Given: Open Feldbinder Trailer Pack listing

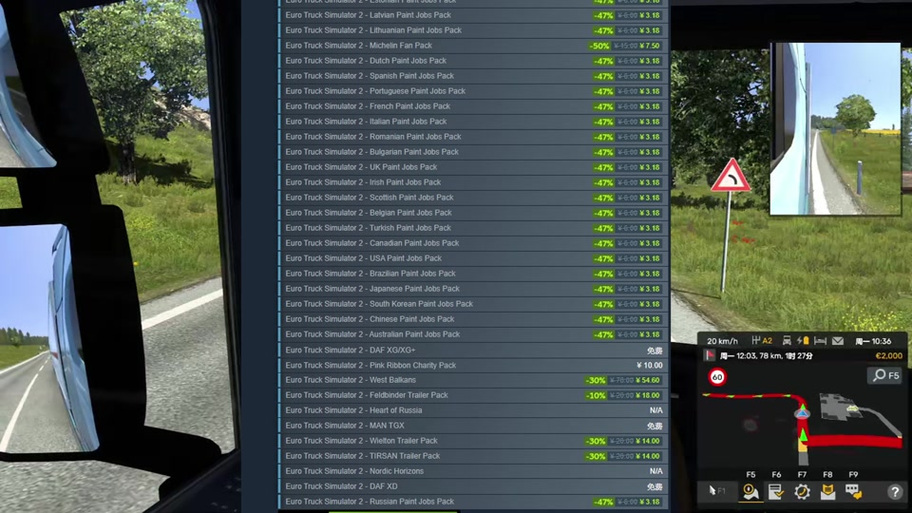Looking at the screenshot, I should pyautogui.click(x=473, y=395).
